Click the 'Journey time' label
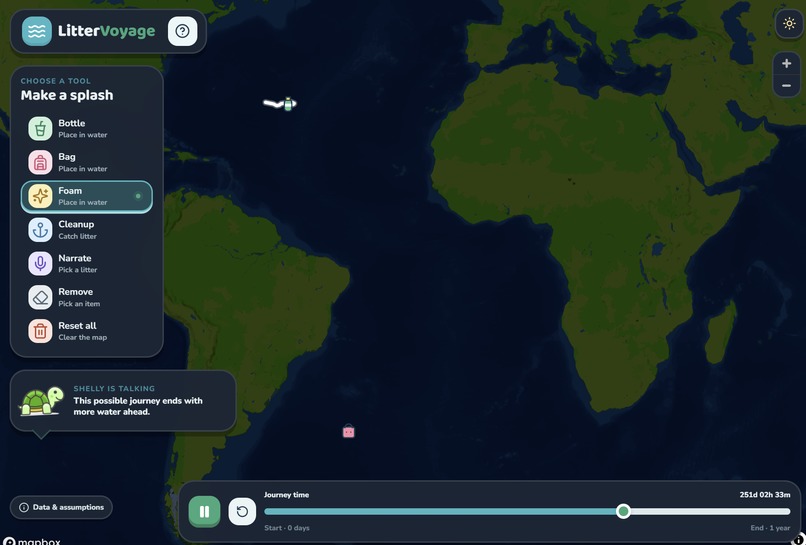Viewport: 806px width, 545px height. coord(286,495)
